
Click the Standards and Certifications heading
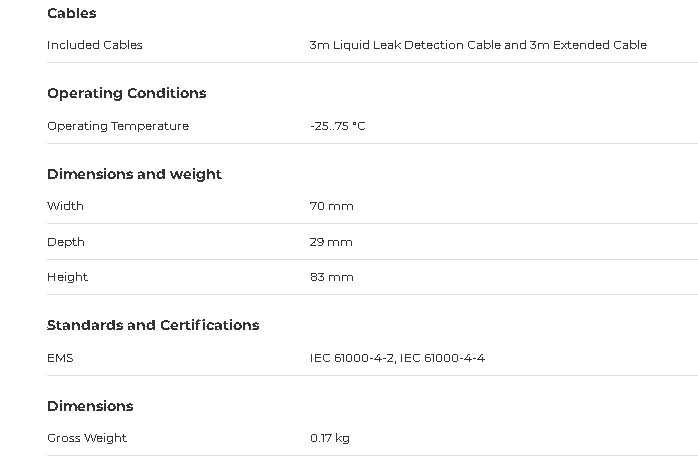point(153,325)
